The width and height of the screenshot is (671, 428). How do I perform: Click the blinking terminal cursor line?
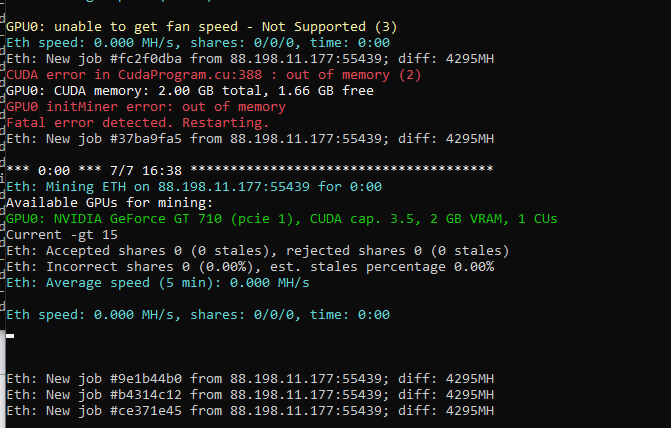(10, 336)
